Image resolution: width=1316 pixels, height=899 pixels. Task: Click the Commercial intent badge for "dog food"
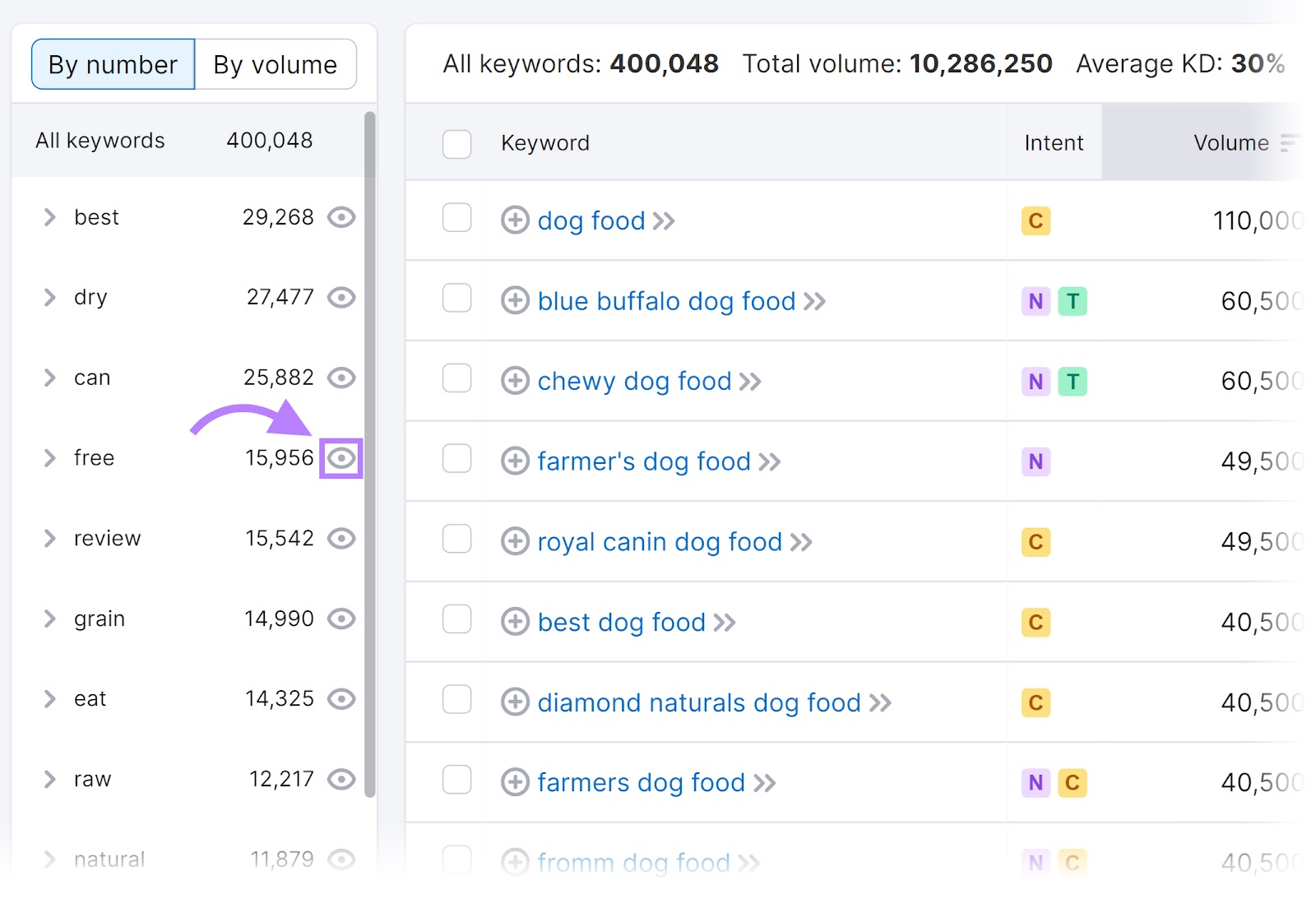(1035, 220)
